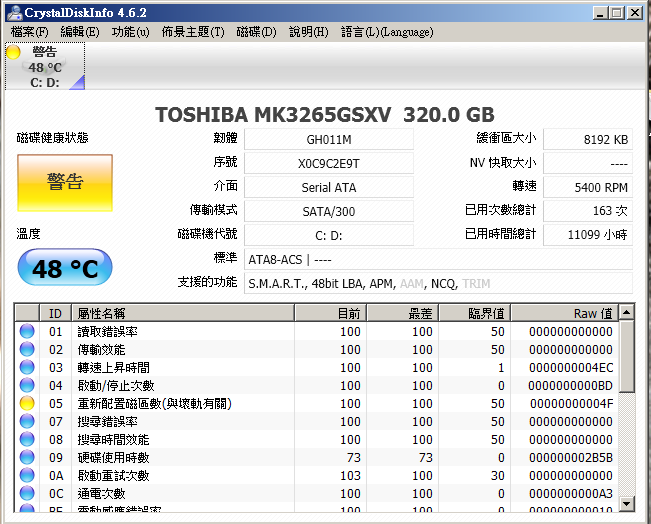Click the Raw 值 column header
The width and height of the screenshot is (651, 524).
tap(565, 313)
